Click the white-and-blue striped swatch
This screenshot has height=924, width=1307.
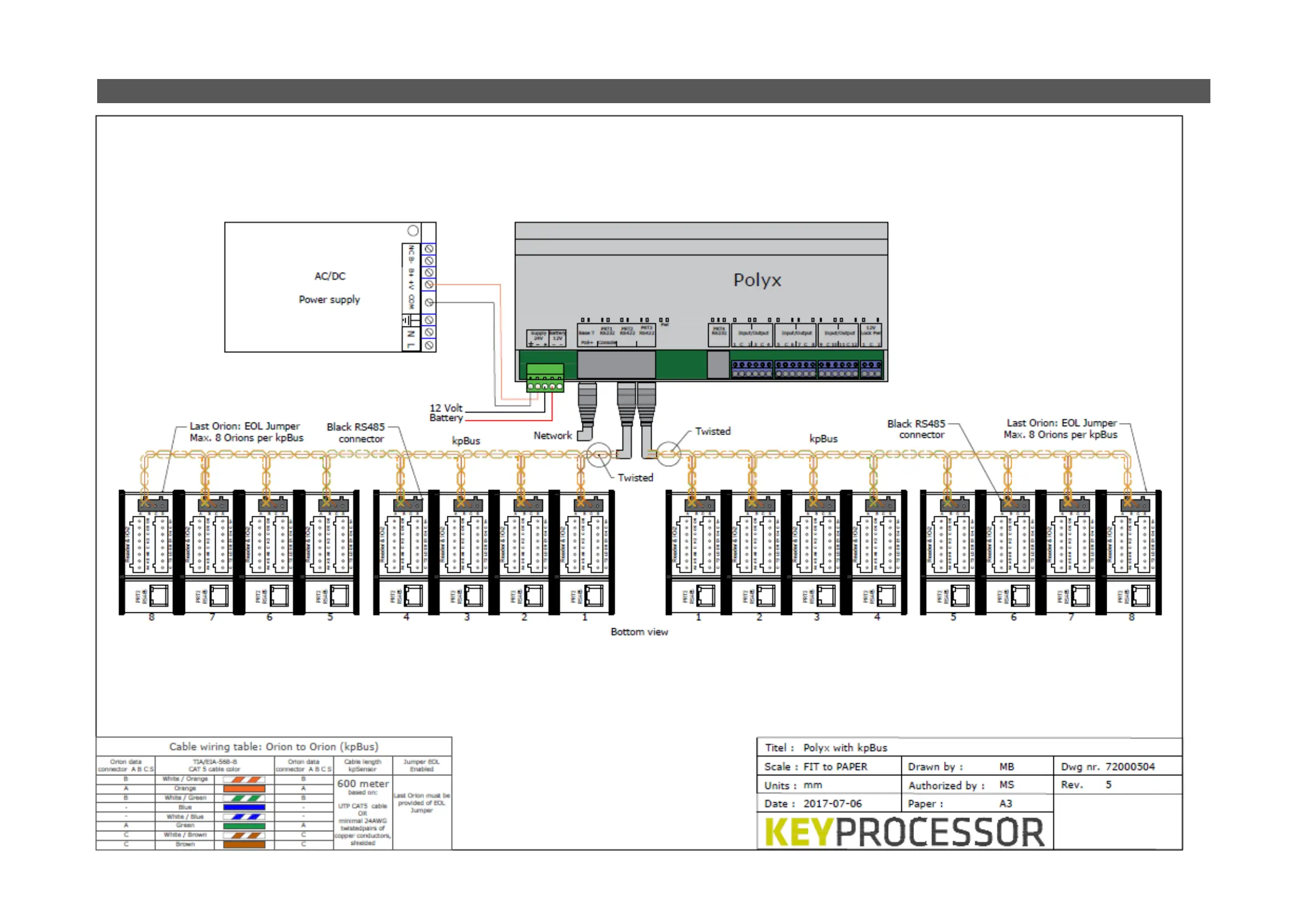click(x=244, y=817)
